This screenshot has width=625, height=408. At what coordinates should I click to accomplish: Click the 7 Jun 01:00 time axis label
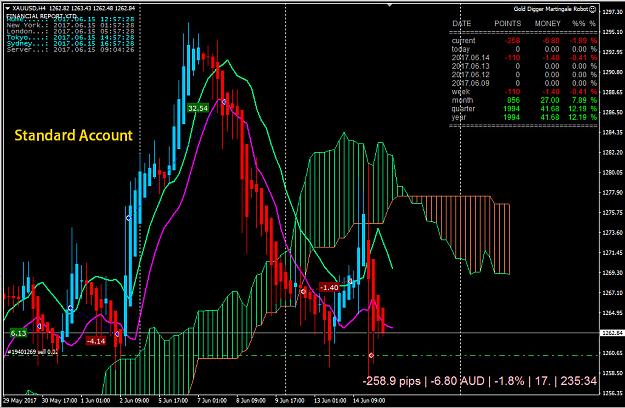pos(212,400)
